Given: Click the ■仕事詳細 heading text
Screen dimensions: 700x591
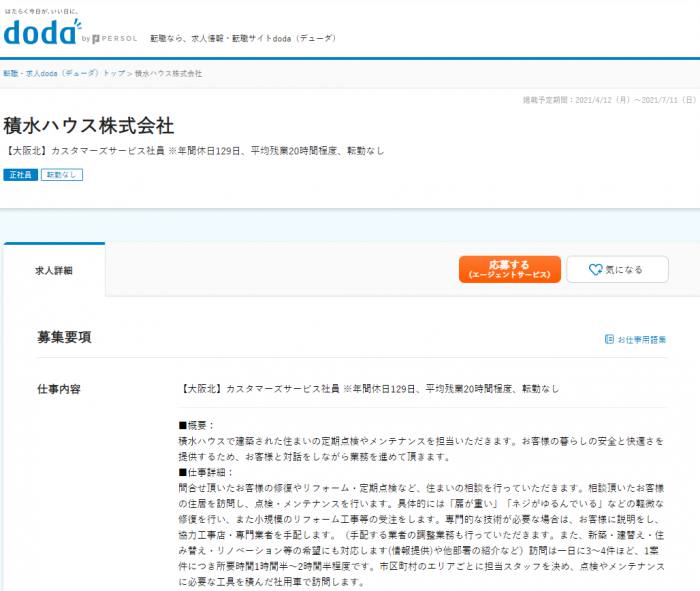Looking at the screenshot, I should (205, 472).
